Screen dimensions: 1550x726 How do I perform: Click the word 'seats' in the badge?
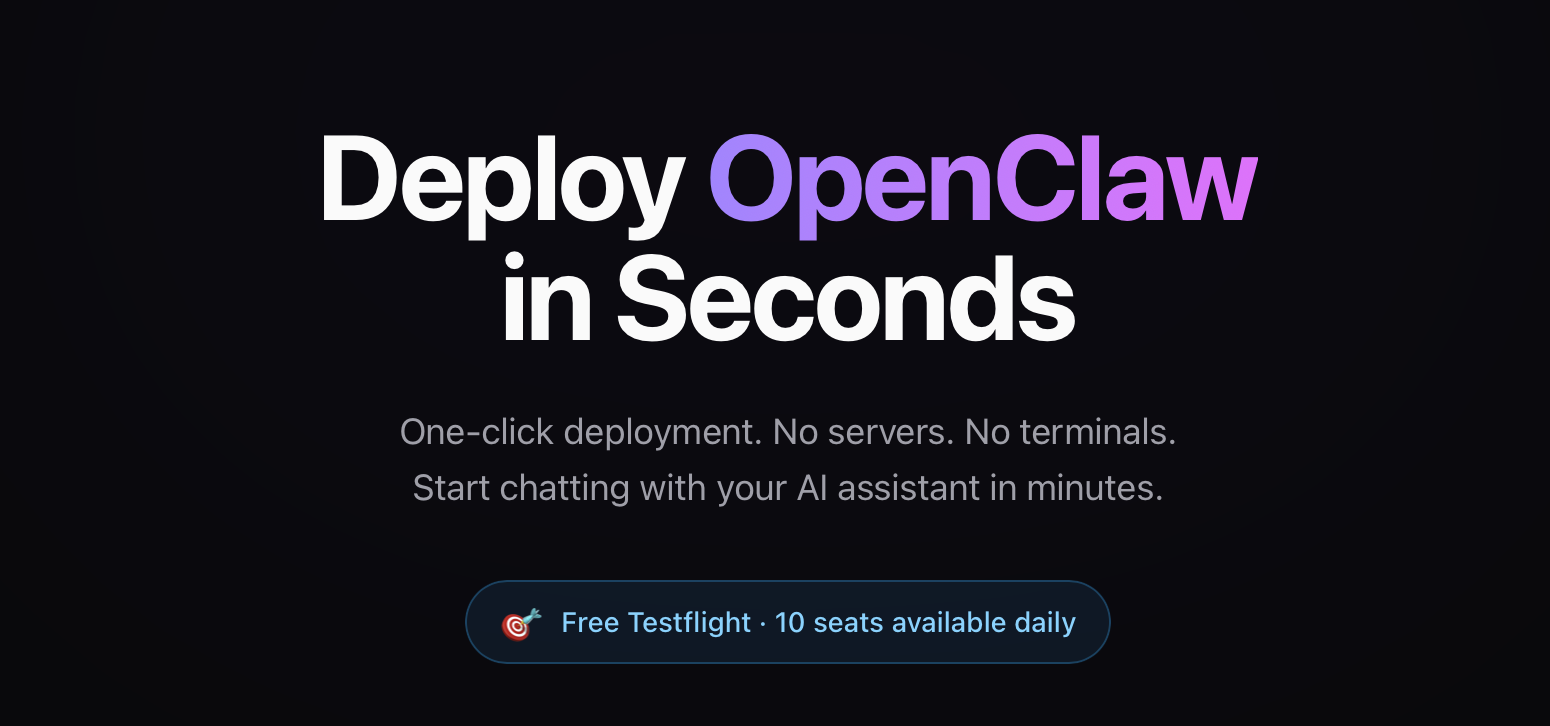pos(848,622)
